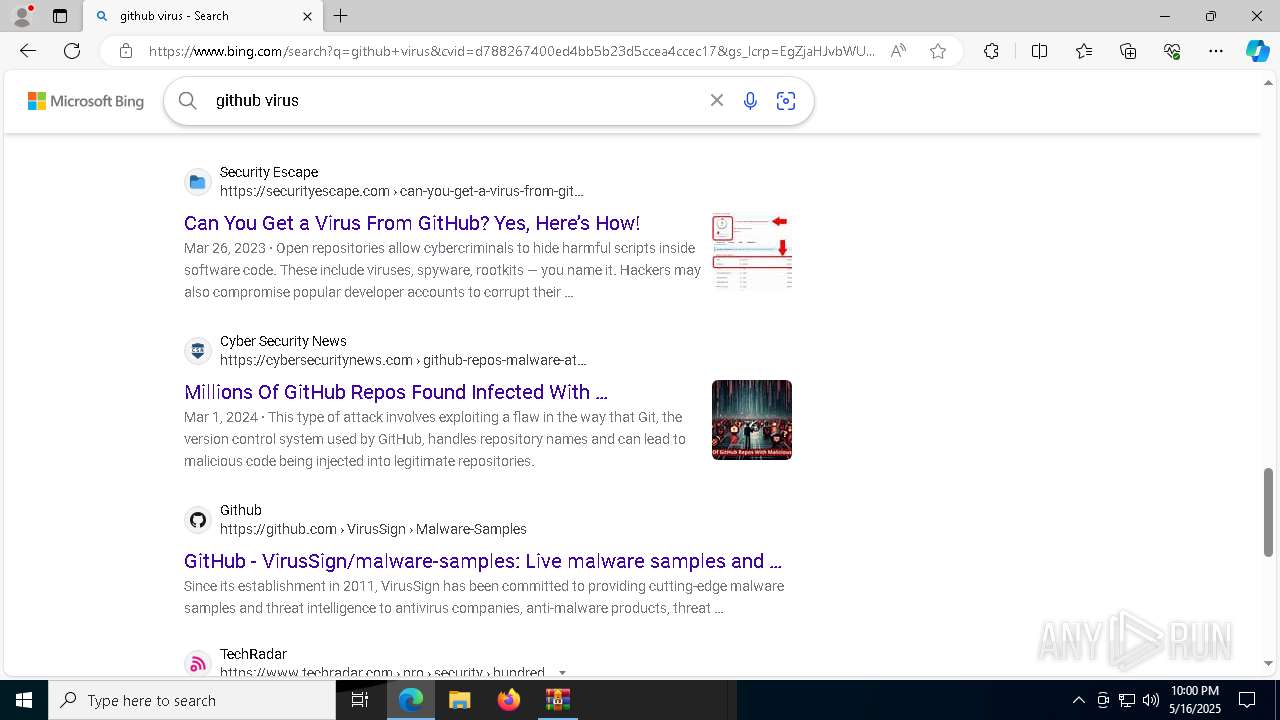Click the page vertical scrollbar thumb

tap(1268, 512)
